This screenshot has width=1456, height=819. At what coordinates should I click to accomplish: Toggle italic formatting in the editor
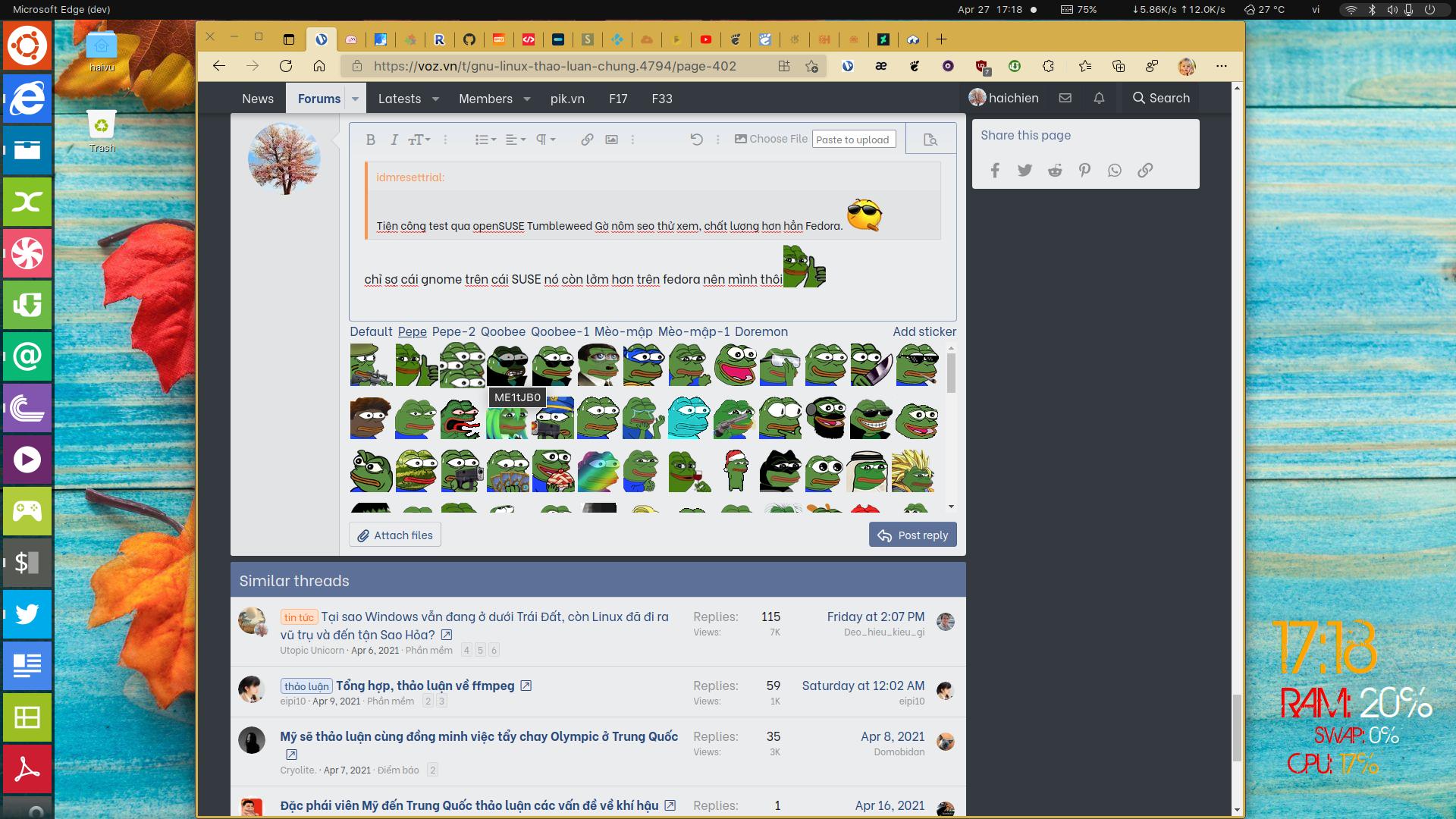point(394,140)
